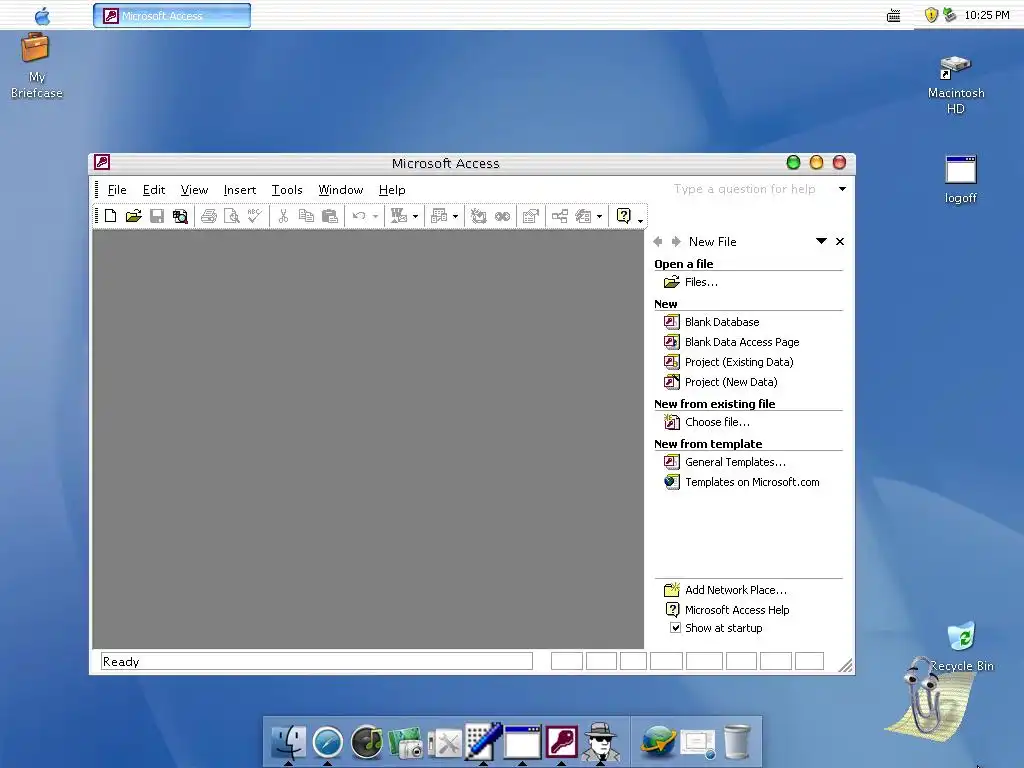Click the Safari compass icon in the dock

[x=328, y=743]
